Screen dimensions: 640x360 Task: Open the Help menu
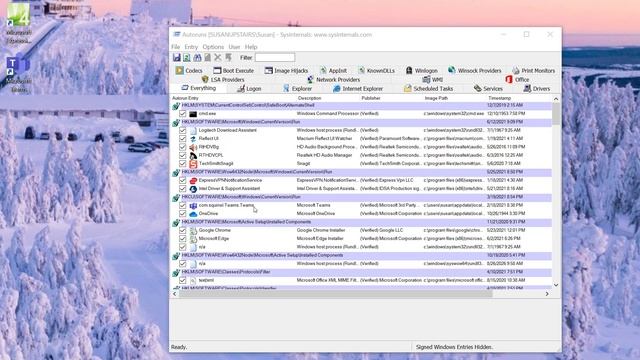[251, 47]
